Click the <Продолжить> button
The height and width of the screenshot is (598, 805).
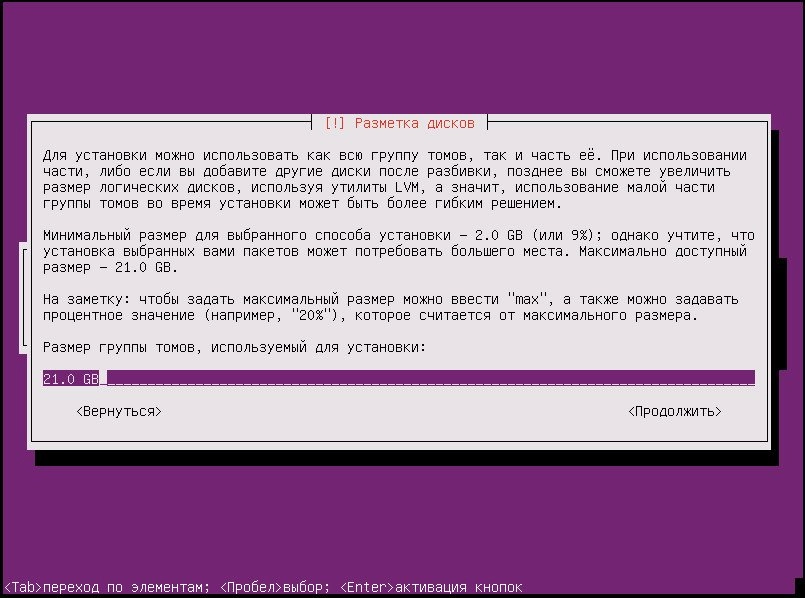point(674,411)
